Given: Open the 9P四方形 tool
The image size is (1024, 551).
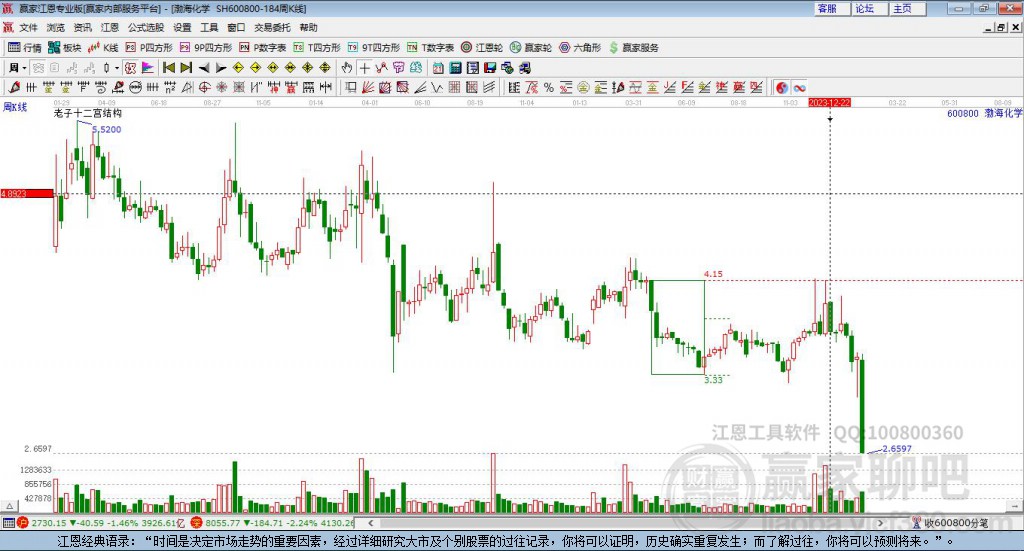Looking at the screenshot, I should [x=206, y=48].
